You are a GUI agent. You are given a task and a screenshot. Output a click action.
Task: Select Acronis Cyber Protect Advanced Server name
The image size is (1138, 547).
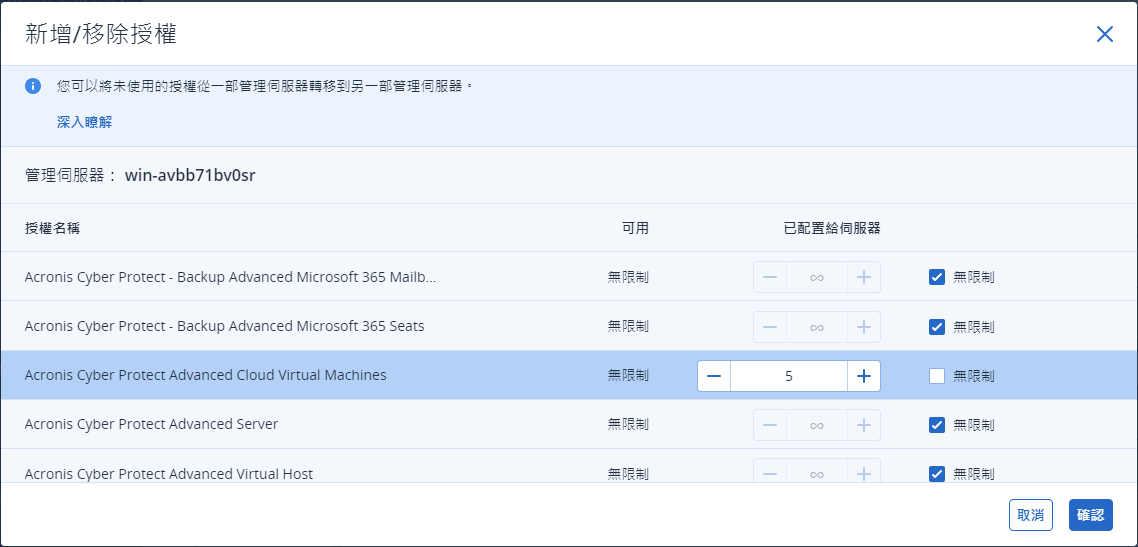point(151,424)
